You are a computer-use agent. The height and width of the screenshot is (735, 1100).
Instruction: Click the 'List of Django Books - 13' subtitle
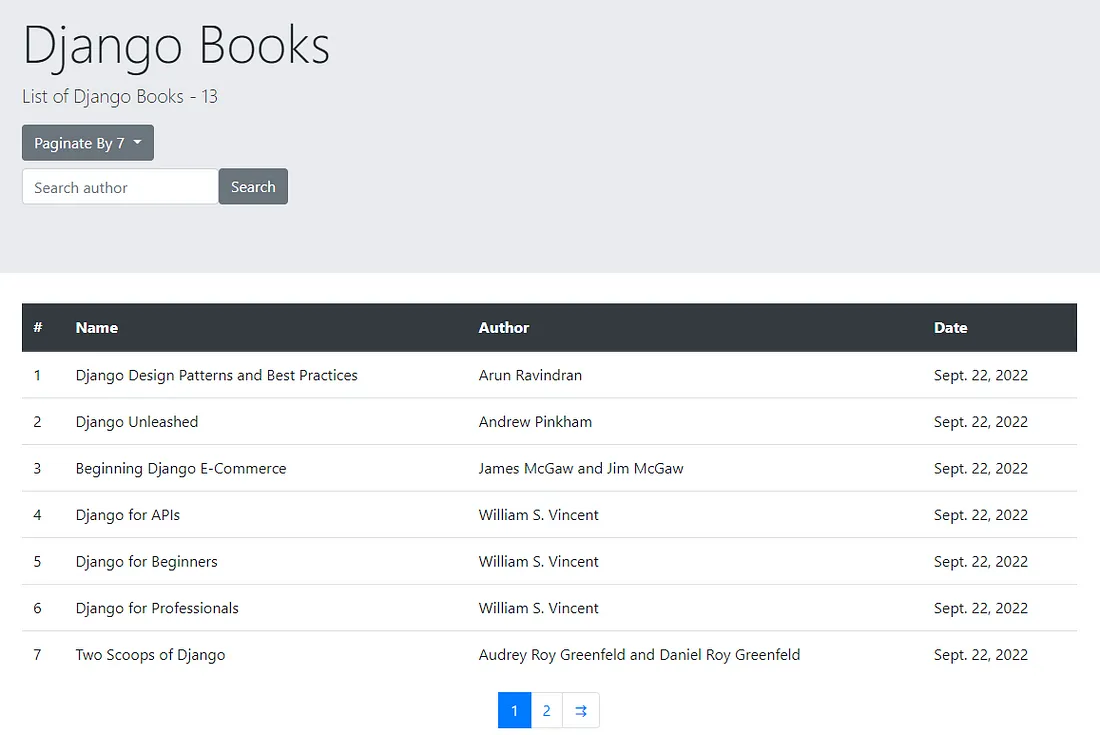click(x=120, y=96)
